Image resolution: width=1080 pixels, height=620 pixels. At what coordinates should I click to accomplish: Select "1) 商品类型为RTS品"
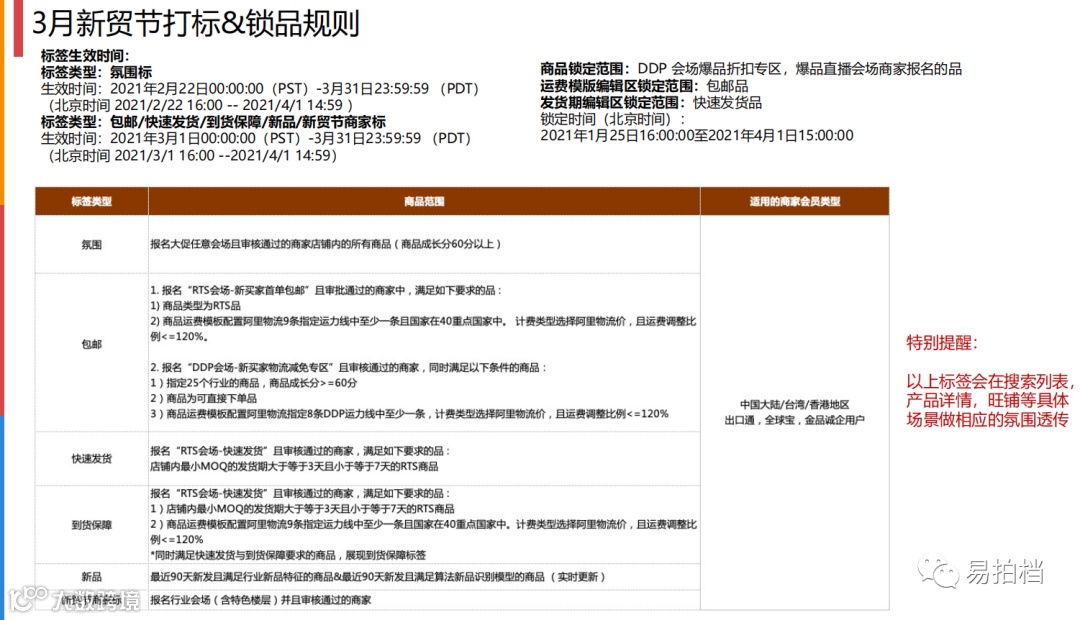(196, 306)
